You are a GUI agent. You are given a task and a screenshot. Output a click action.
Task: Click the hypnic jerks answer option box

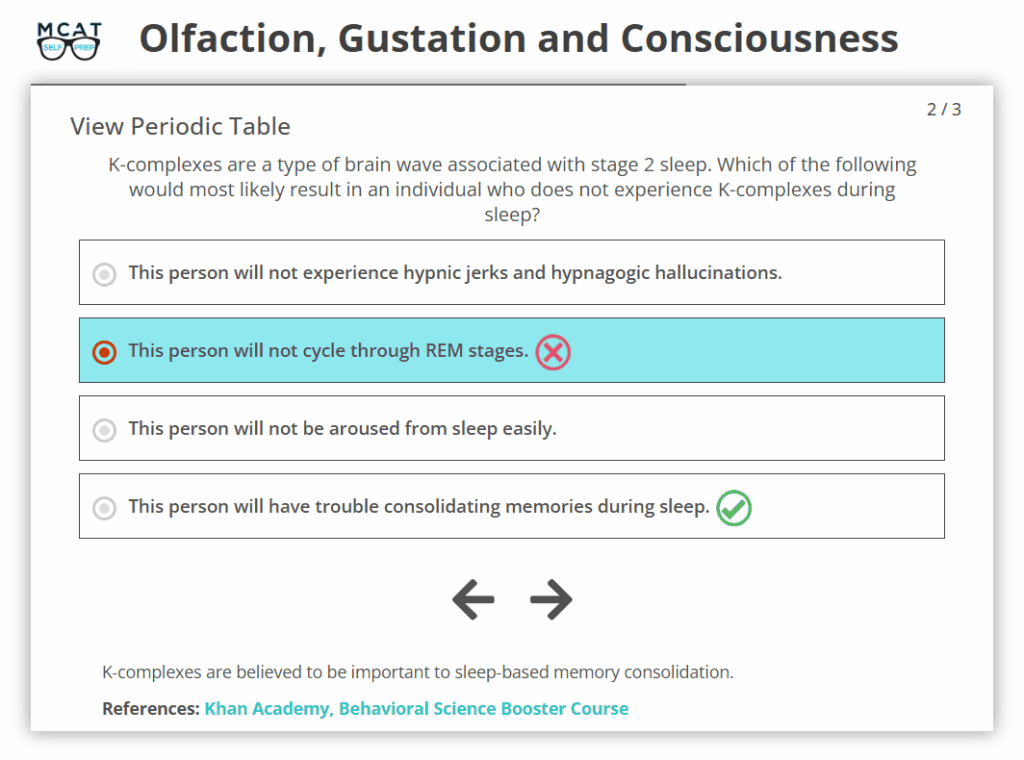(x=511, y=272)
